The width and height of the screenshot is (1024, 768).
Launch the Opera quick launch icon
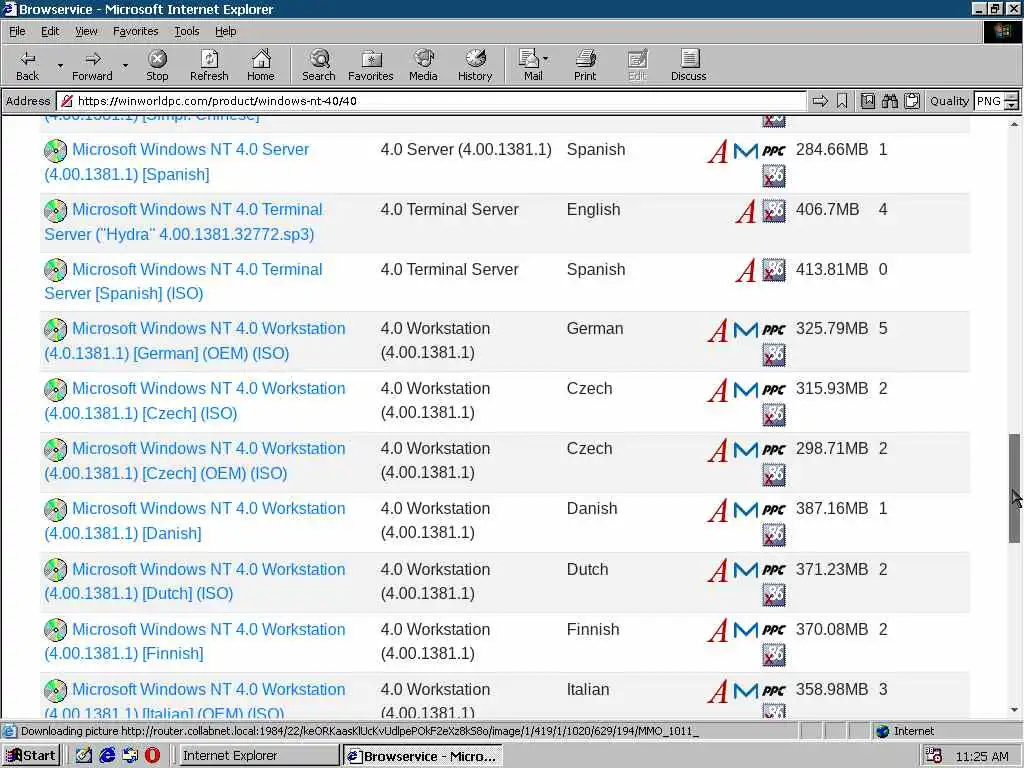(152, 756)
